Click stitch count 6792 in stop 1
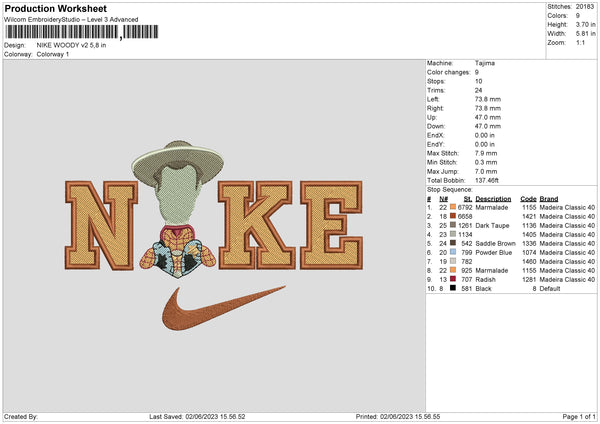 [465, 207]
